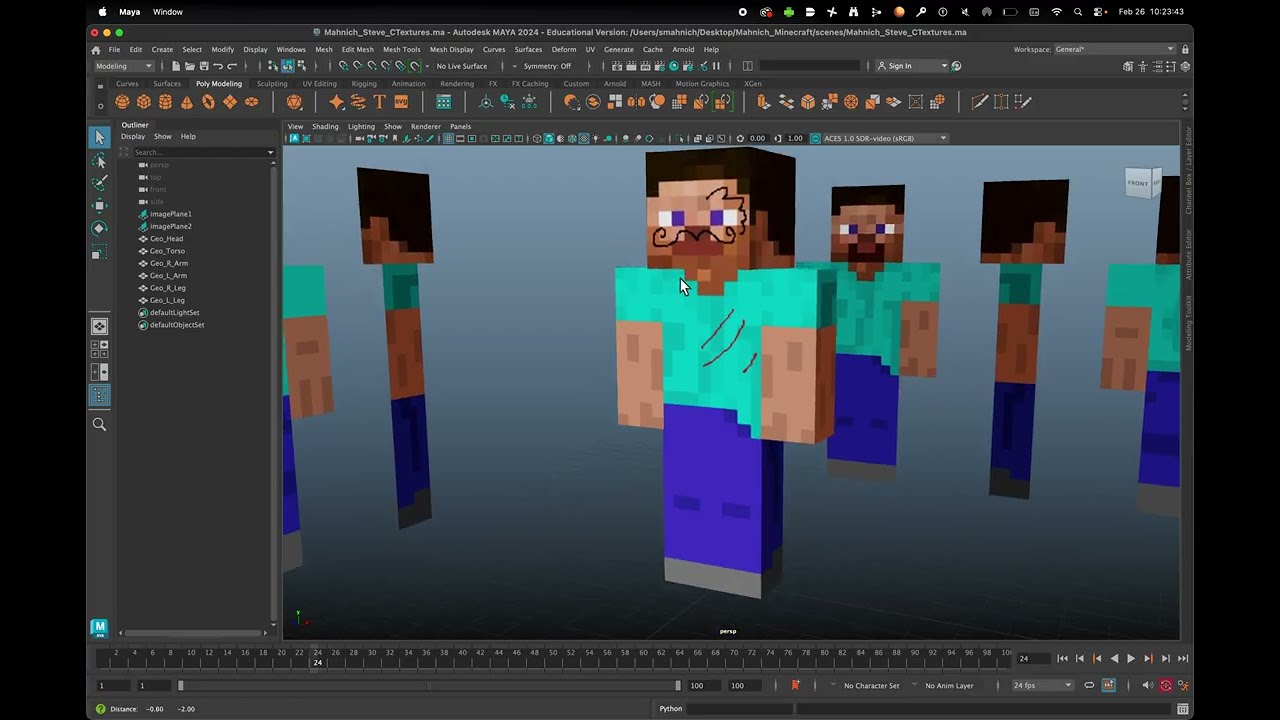Image resolution: width=1280 pixels, height=720 pixels.
Task: Toggle auto keyframe at the right end of range bar
Action: pos(1166,685)
